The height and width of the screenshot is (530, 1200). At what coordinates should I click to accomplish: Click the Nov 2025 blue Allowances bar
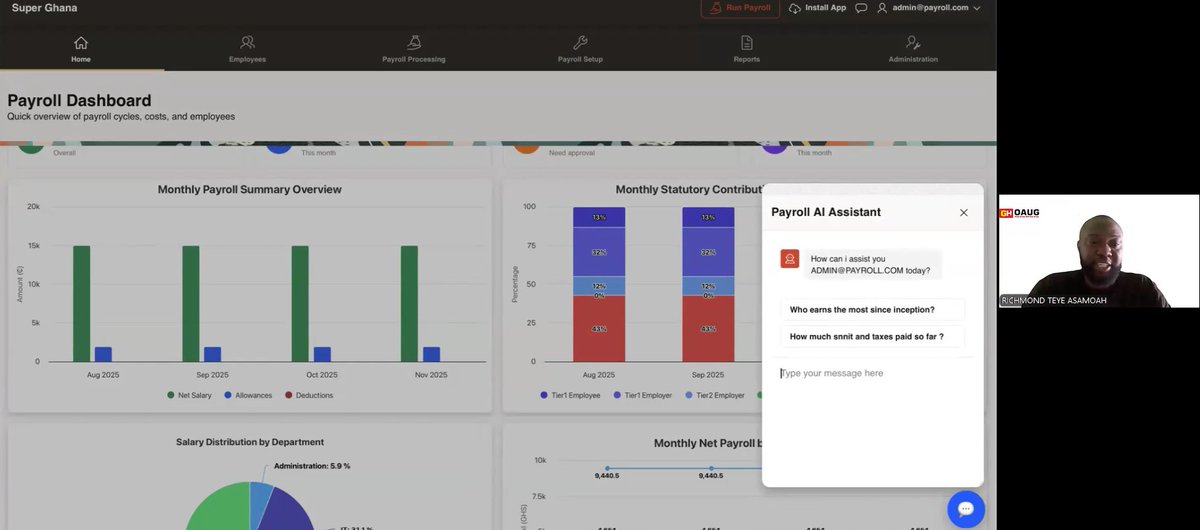pyautogui.click(x=431, y=354)
